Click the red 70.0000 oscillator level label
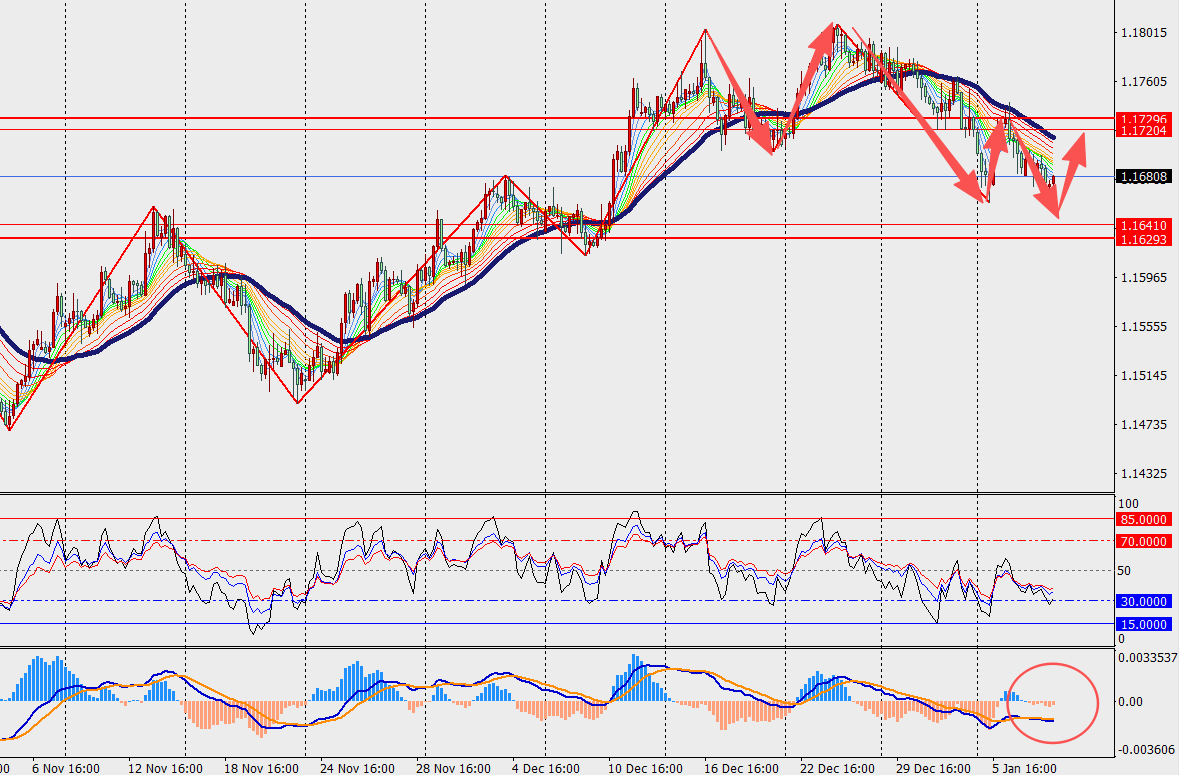Screen dimensions: 1180x775 [x=1142, y=541]
